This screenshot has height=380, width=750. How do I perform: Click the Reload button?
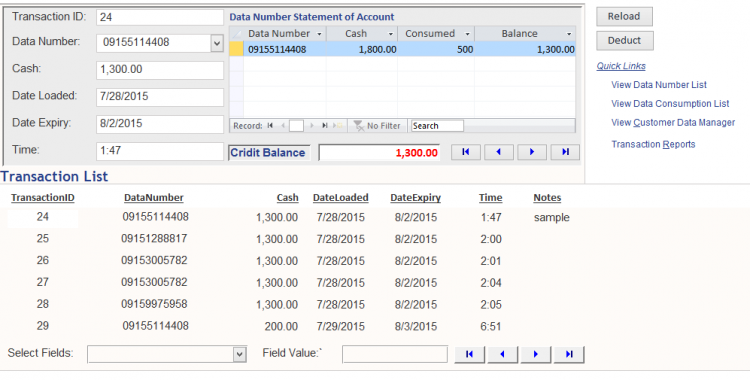tap(624, 17)
